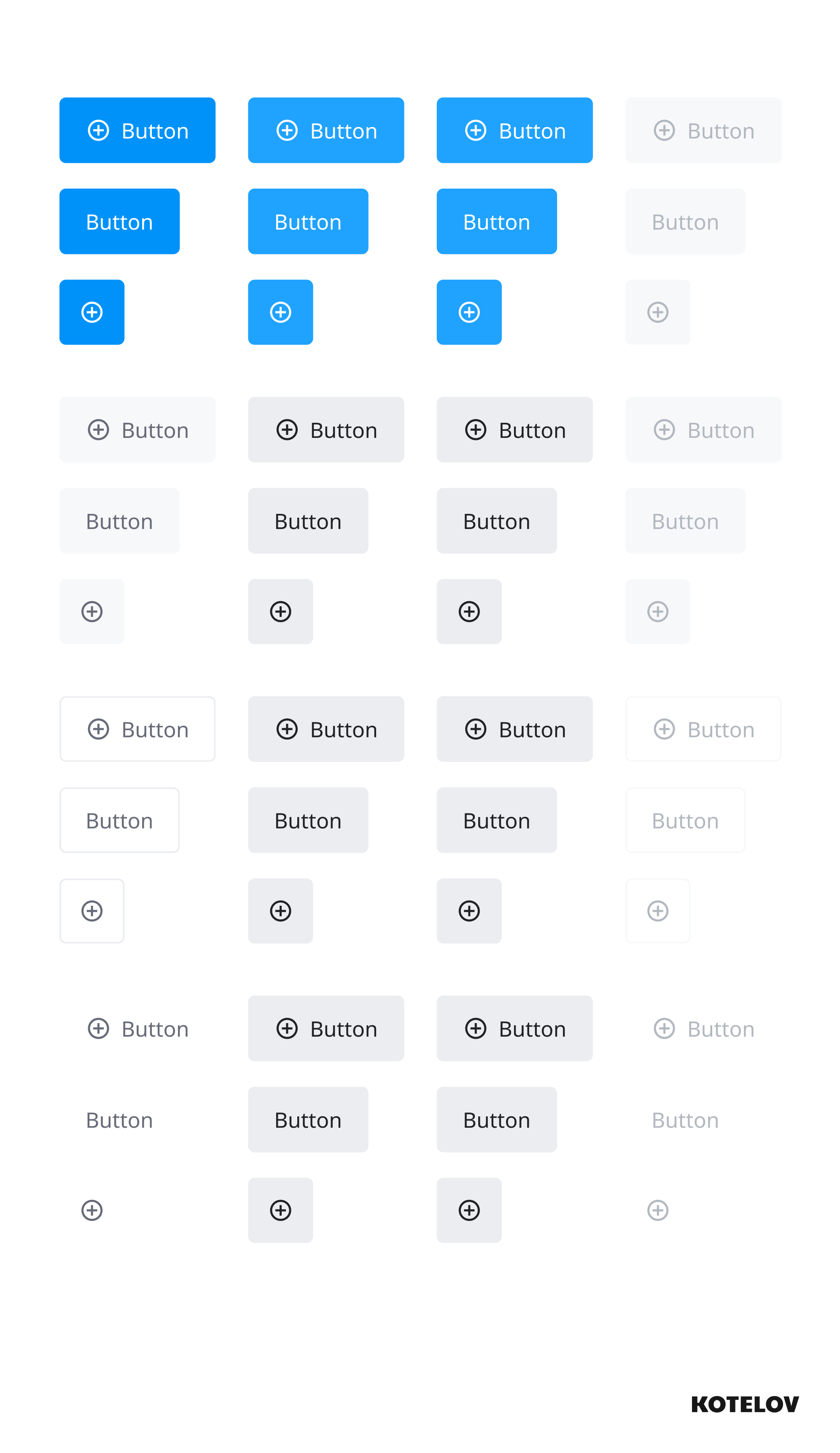Viewport: 840px width, 1453px height.
Task: Click dark-gray borderless "Button" text next to plus icon
Action: [155, 1029]
